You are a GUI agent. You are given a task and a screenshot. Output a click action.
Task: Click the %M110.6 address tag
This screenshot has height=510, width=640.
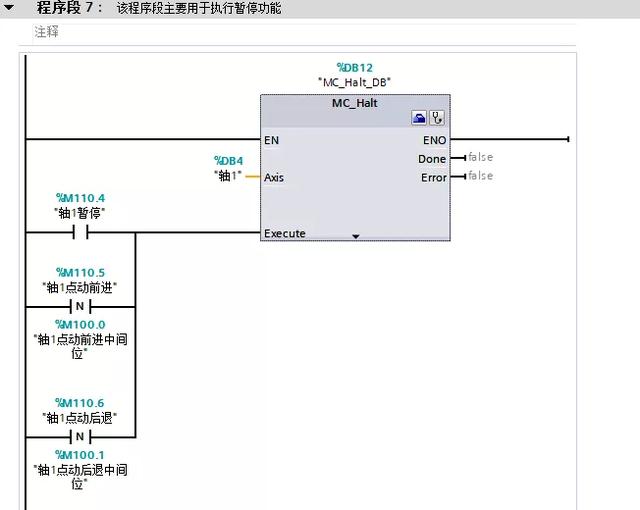[x=80, y=403]
